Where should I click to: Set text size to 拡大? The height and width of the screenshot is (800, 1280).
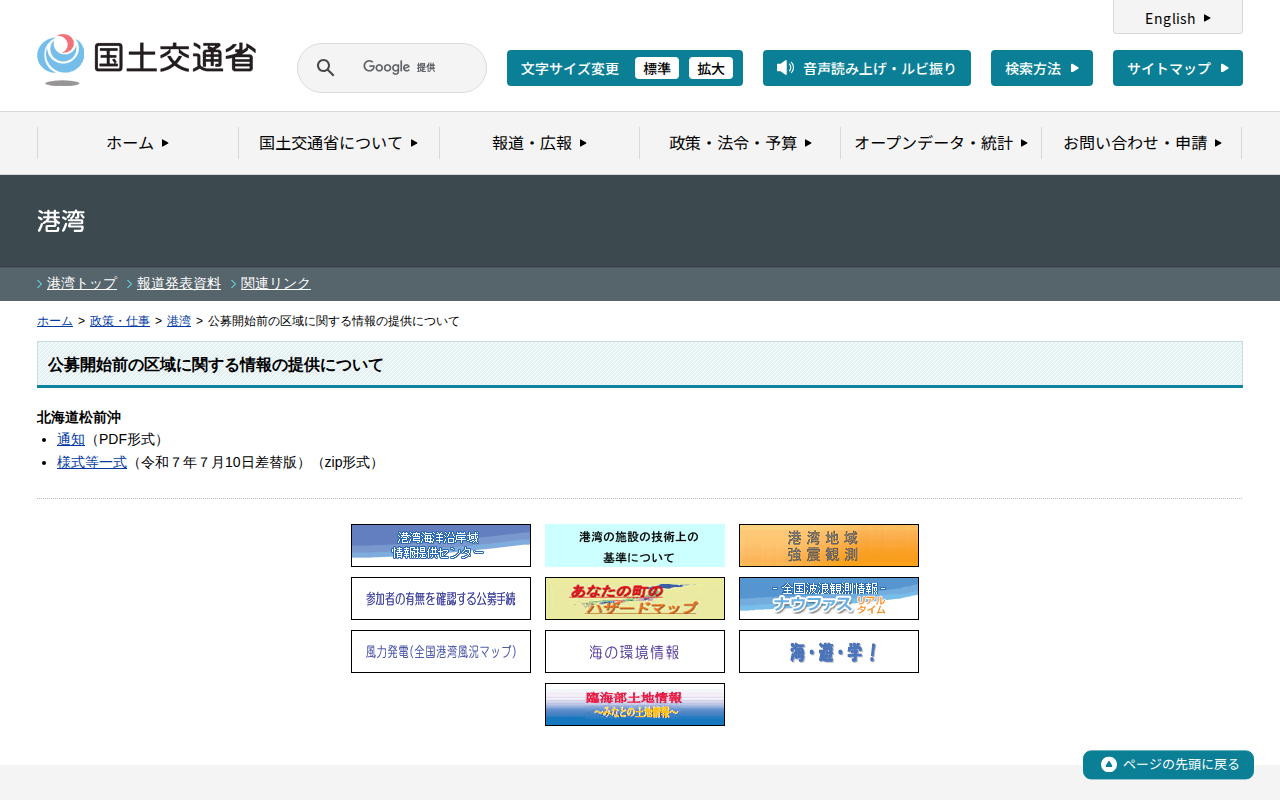[x=710, y=68]
